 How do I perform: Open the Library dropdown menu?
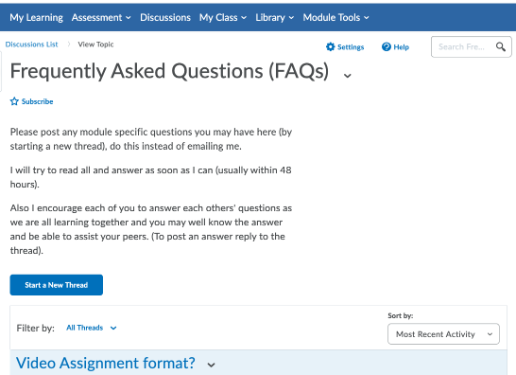274,17
